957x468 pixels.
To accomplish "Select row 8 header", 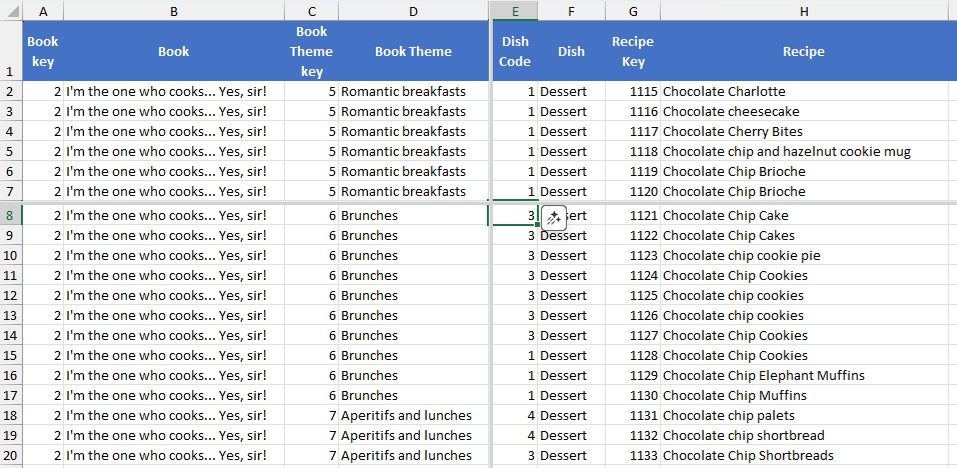I will tap(11, 216).
